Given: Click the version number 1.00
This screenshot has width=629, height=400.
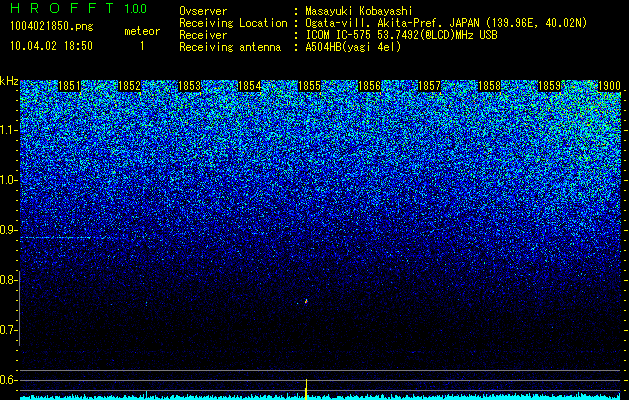Looking at the screenshot, I should (x=136, y=9).
